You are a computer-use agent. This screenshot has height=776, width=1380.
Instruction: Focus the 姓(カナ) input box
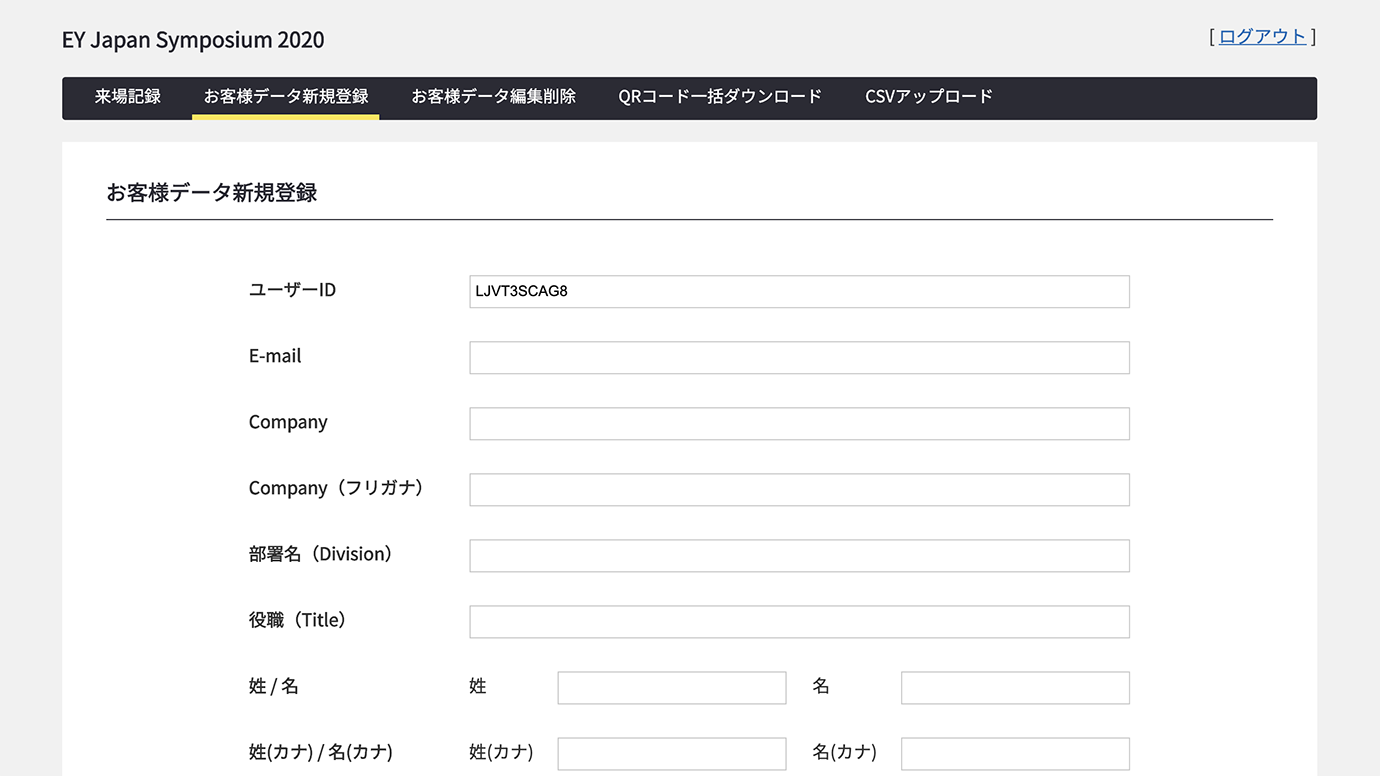point(672,754)
